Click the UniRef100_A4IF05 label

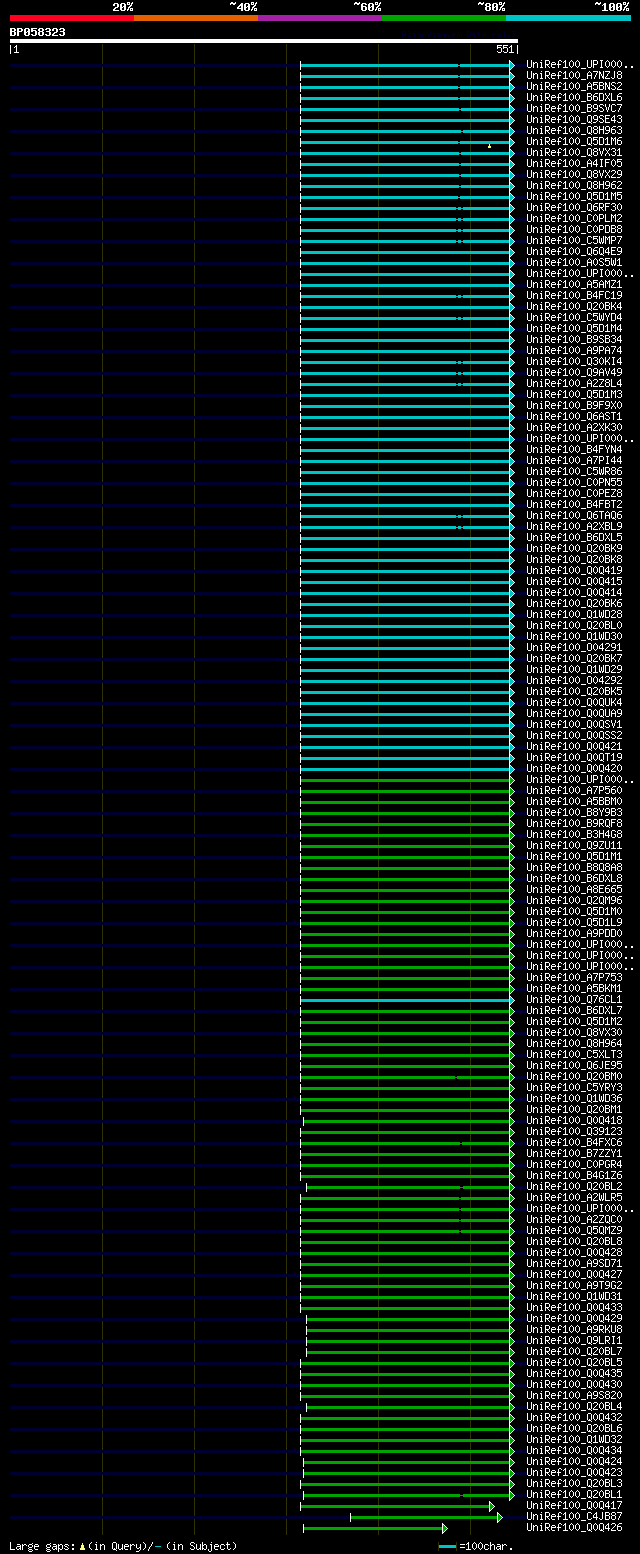[574, 163]
